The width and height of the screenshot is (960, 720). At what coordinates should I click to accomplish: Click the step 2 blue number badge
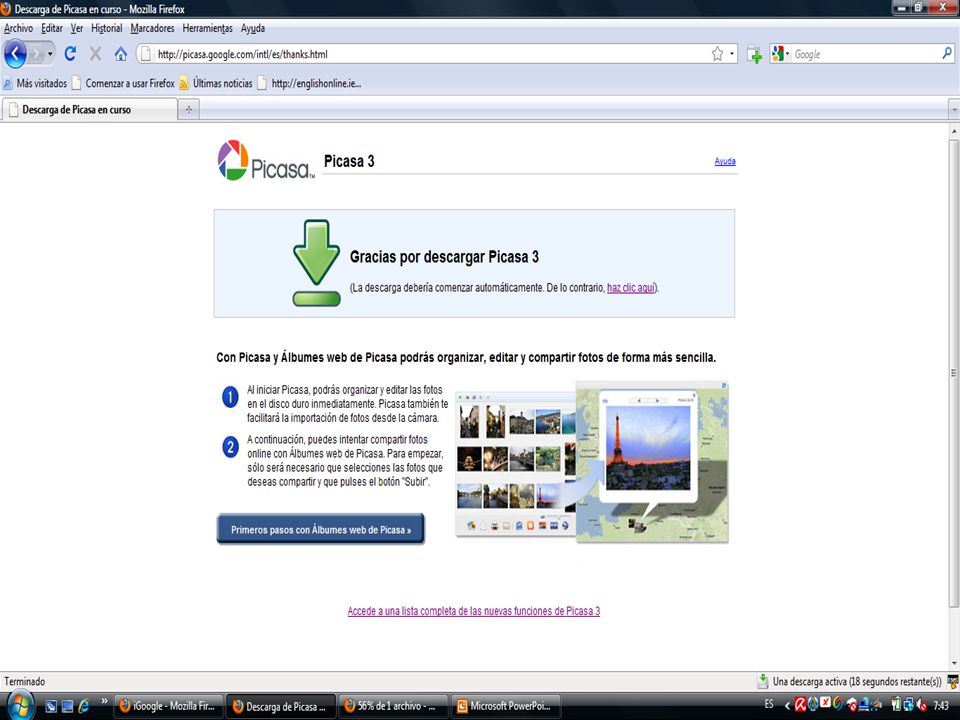(230, 447)
